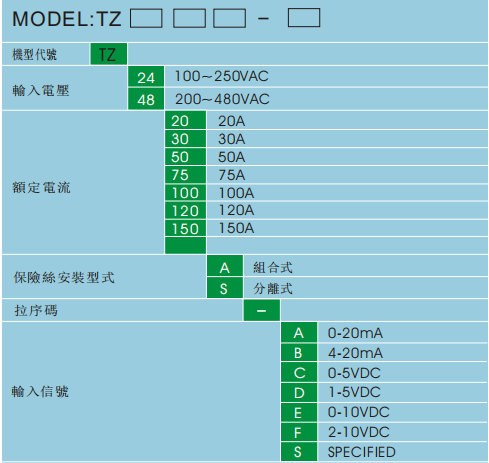Click the 拉序碼 label

pos(36,310)
